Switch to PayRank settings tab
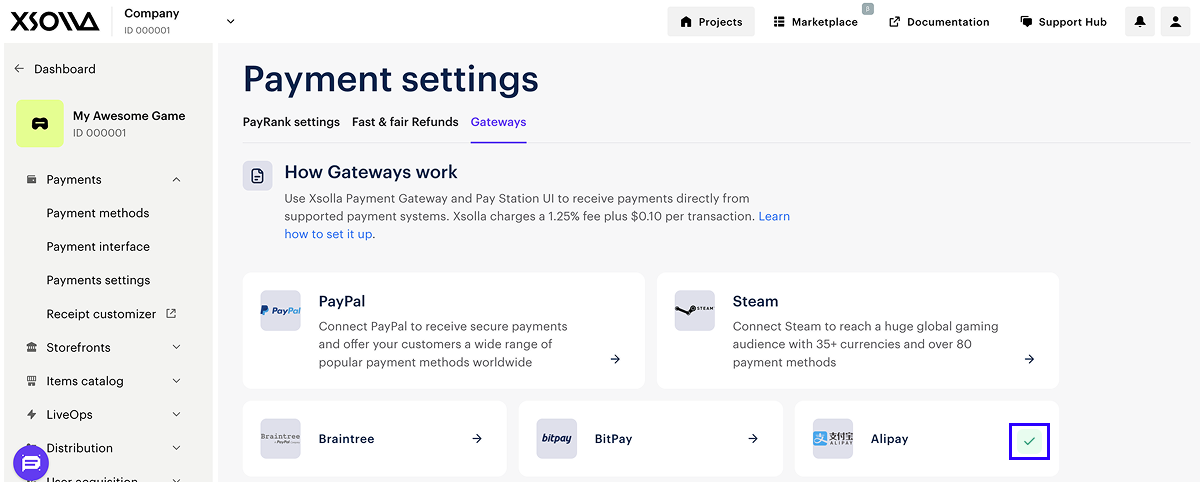The image size is (1200, 482). click(x=291, y=122)
